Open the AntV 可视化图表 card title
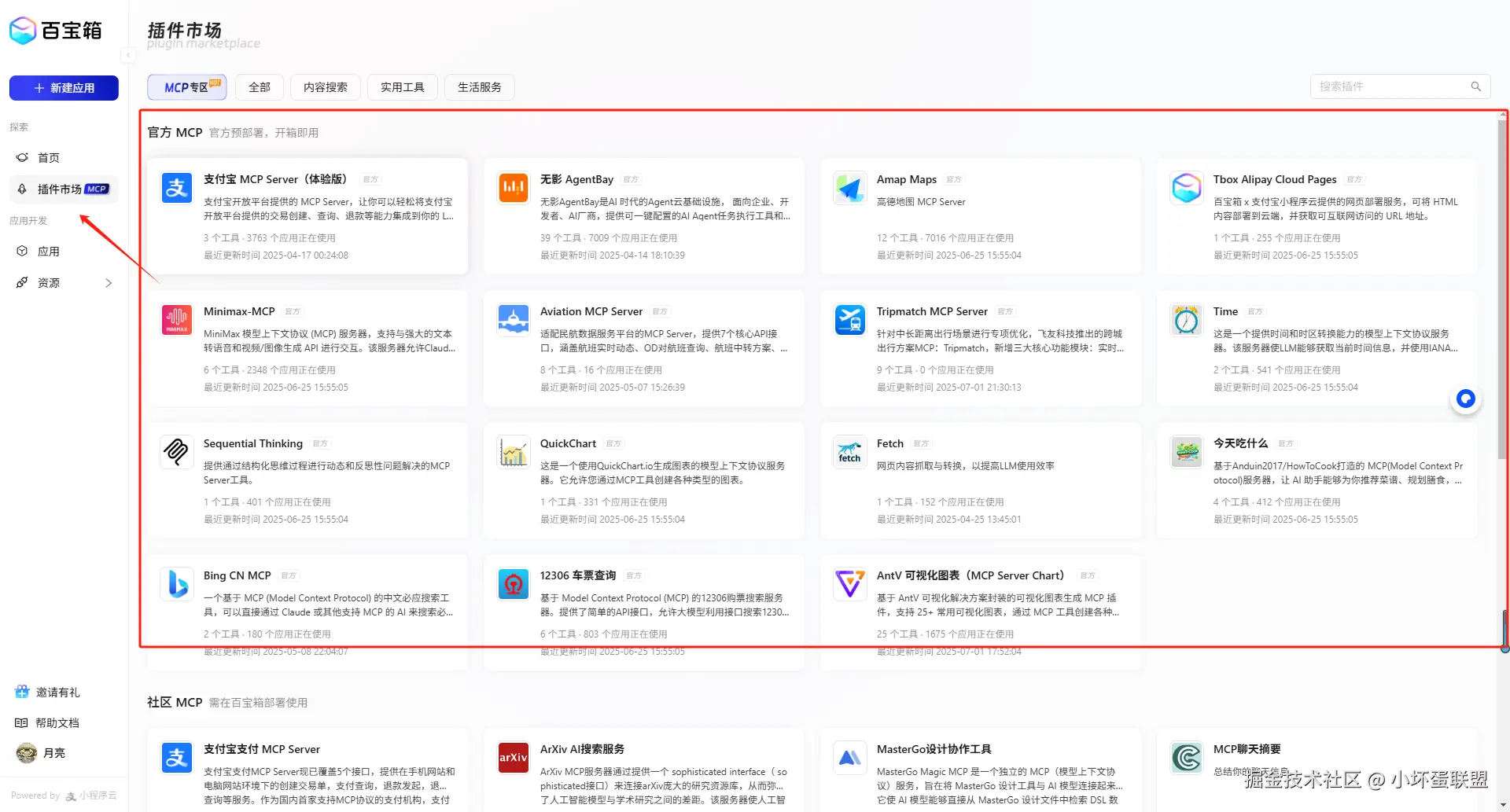 [x=971, y=575]
